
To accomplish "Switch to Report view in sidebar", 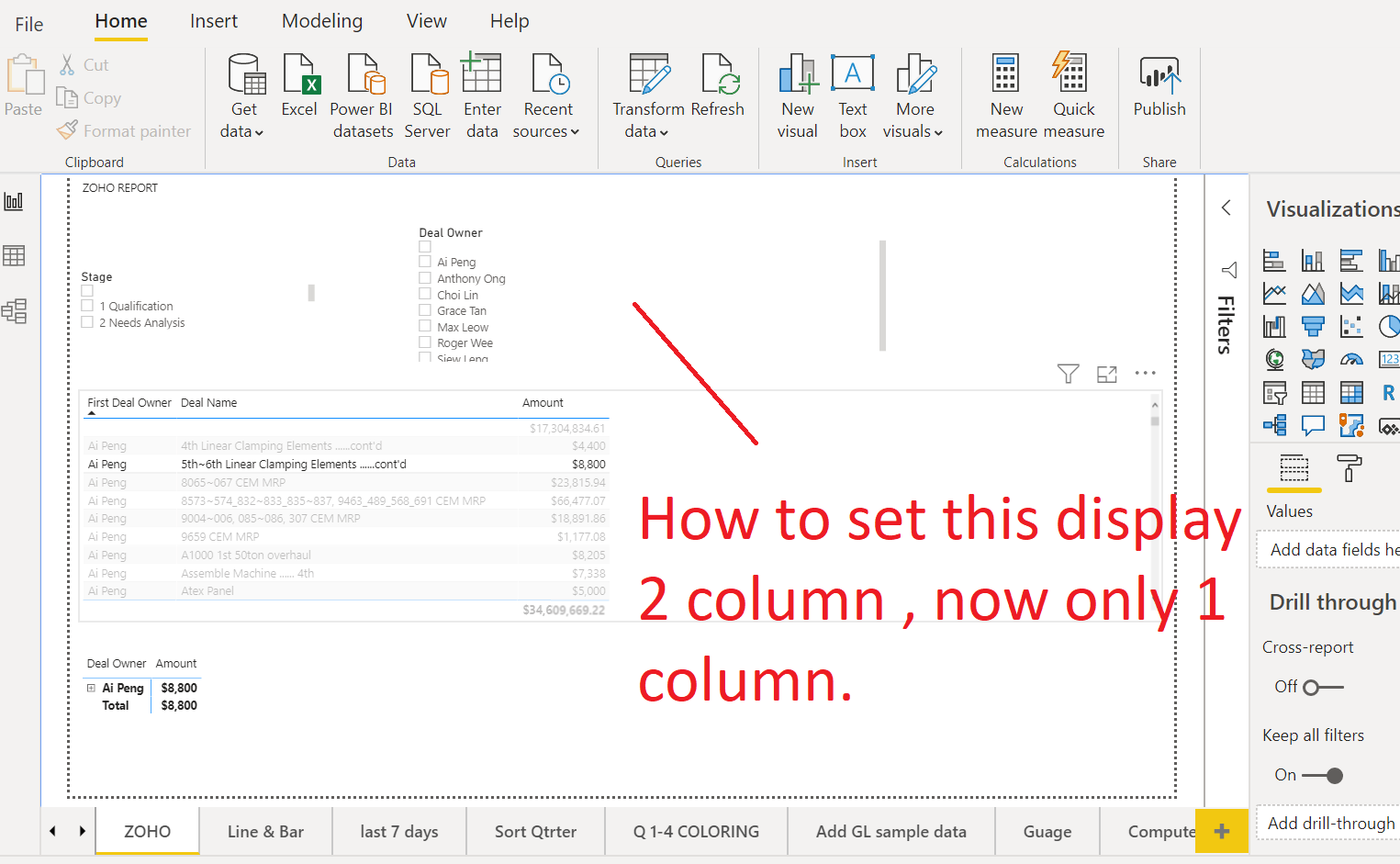I will click(14, 201).
